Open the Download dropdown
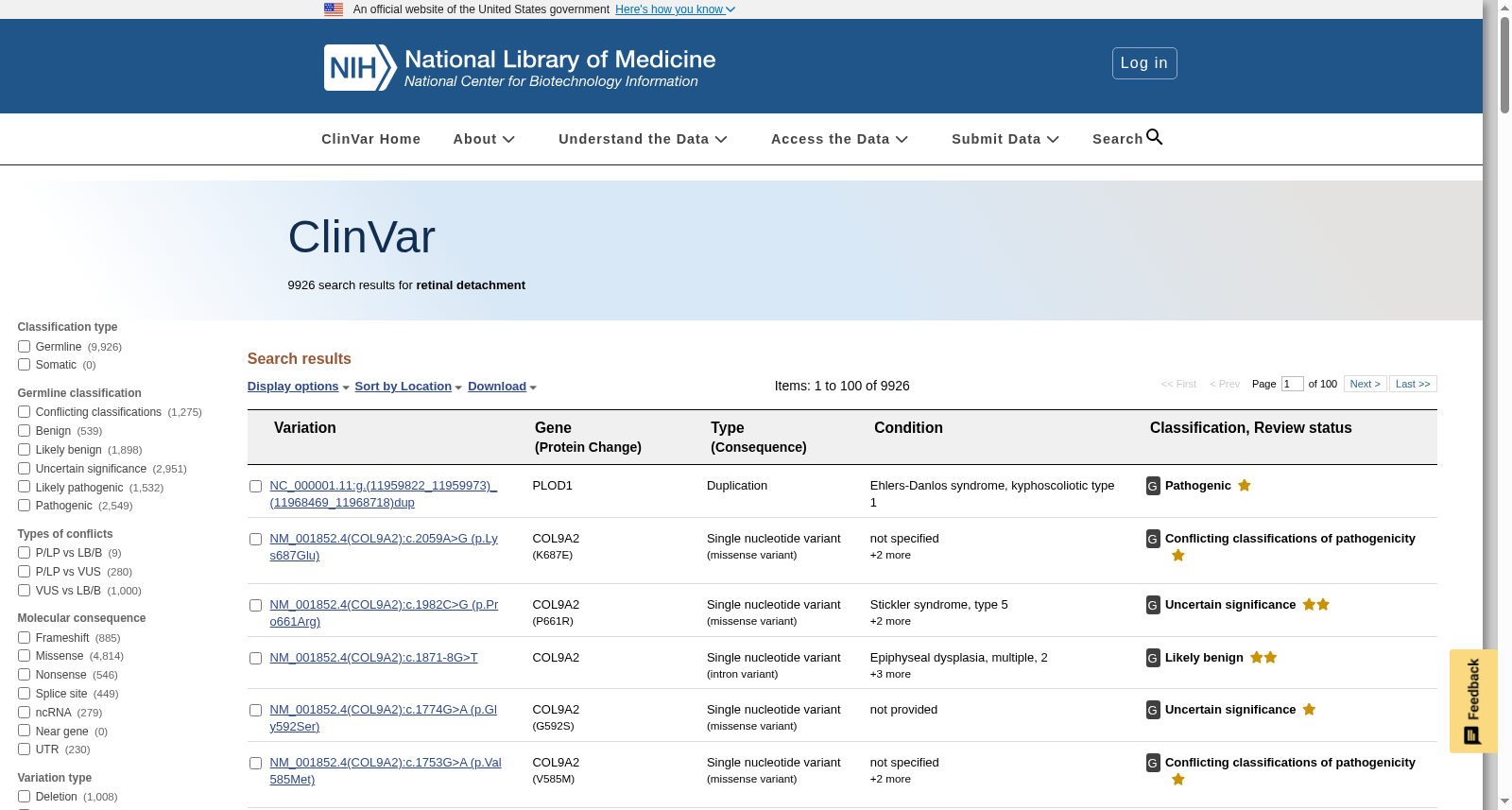The height and width of the screenshot is (810, 1512). pyautogui.click(x=502, y=387)
